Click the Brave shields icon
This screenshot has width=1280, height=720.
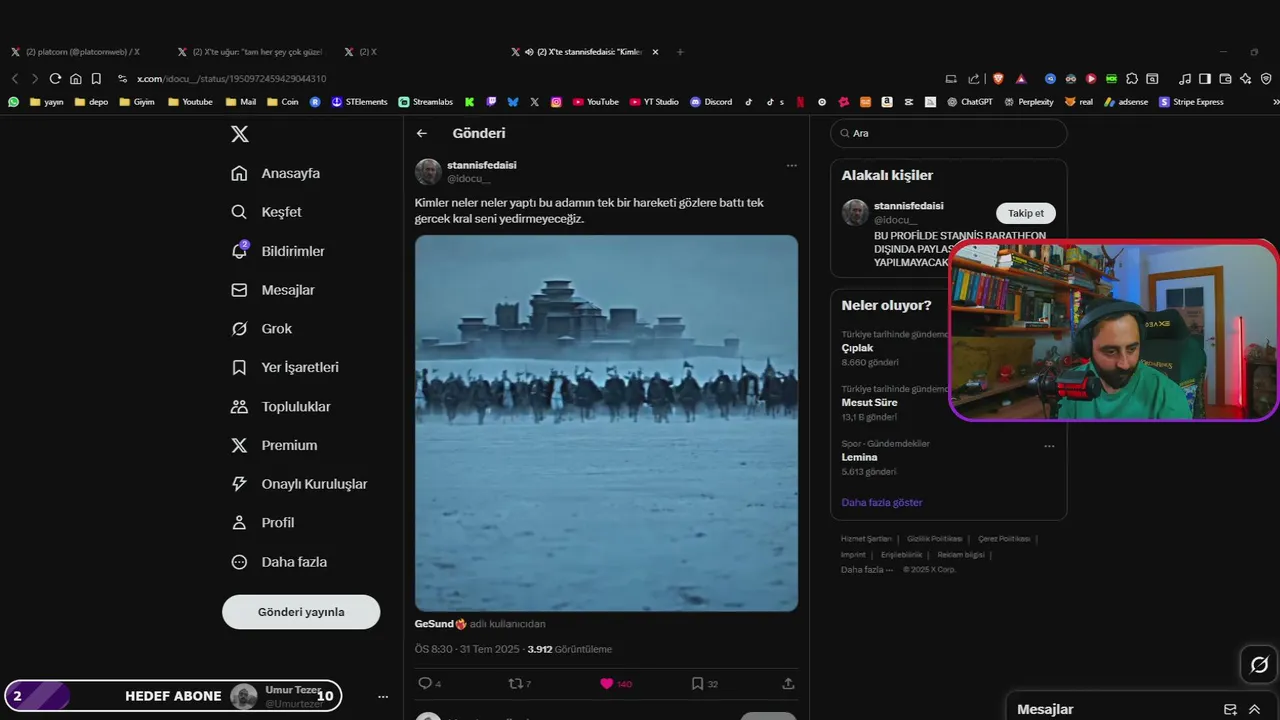click(998, 78)
